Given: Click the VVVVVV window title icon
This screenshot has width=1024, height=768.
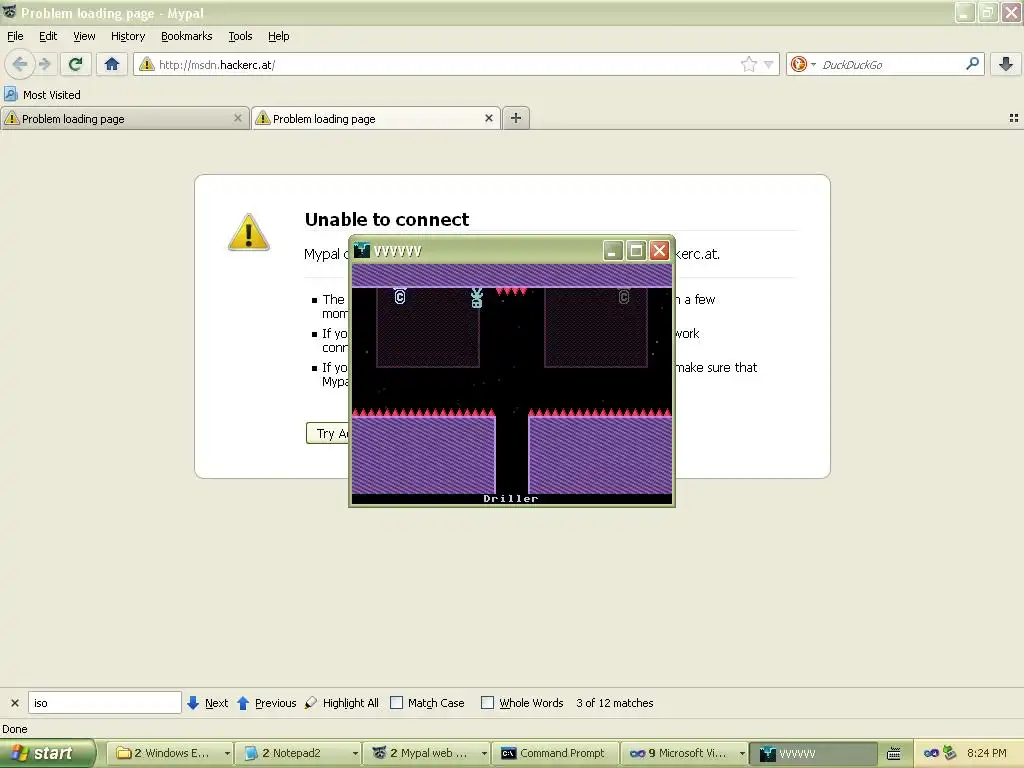Looking at the screenshot, I should coord(362,251).
